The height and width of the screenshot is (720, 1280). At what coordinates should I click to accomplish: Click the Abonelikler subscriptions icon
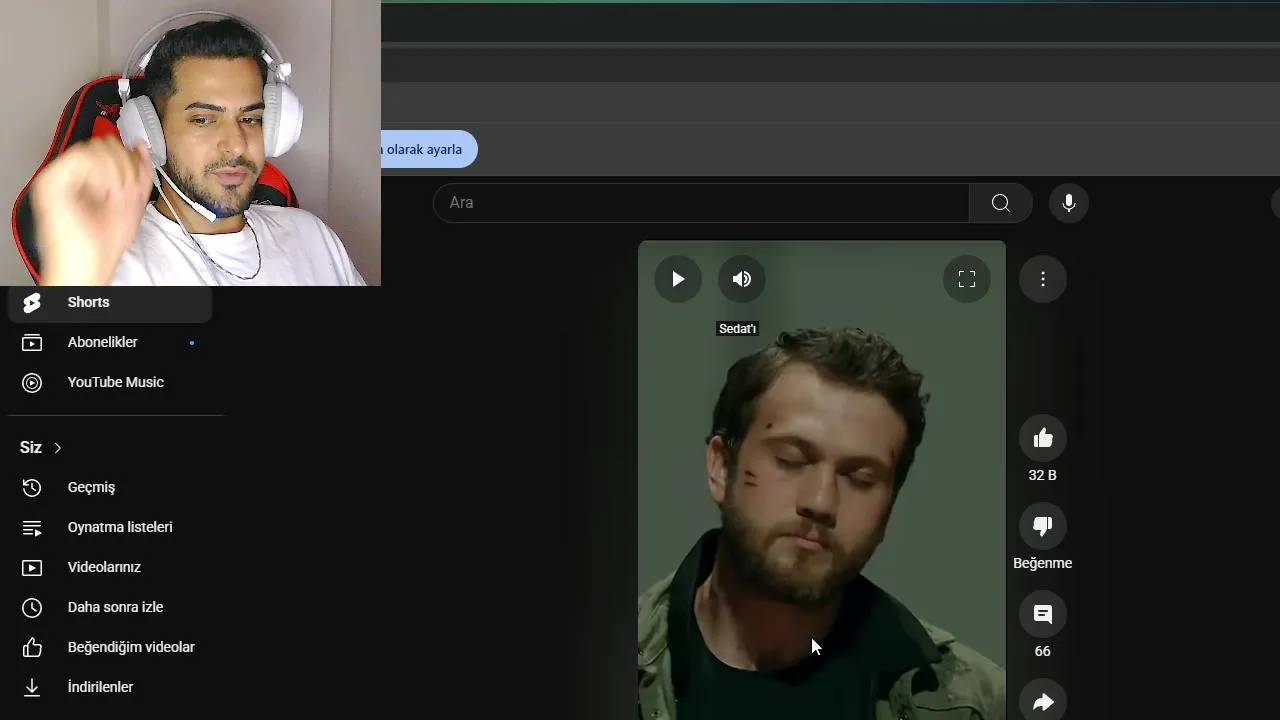point(32,342)
